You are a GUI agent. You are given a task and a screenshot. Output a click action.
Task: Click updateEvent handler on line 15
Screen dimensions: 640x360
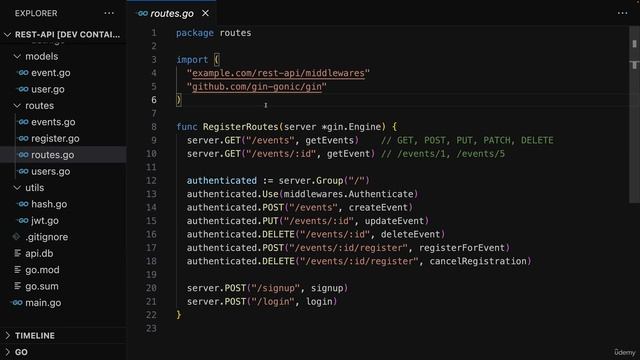tap(394, 221)
